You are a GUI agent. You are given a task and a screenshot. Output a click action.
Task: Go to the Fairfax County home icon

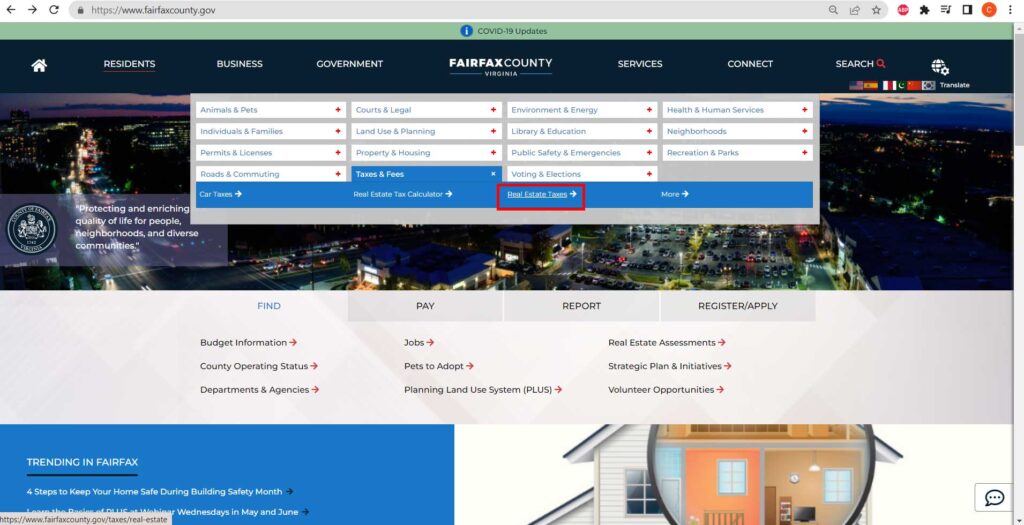click(x=39, y=65)
